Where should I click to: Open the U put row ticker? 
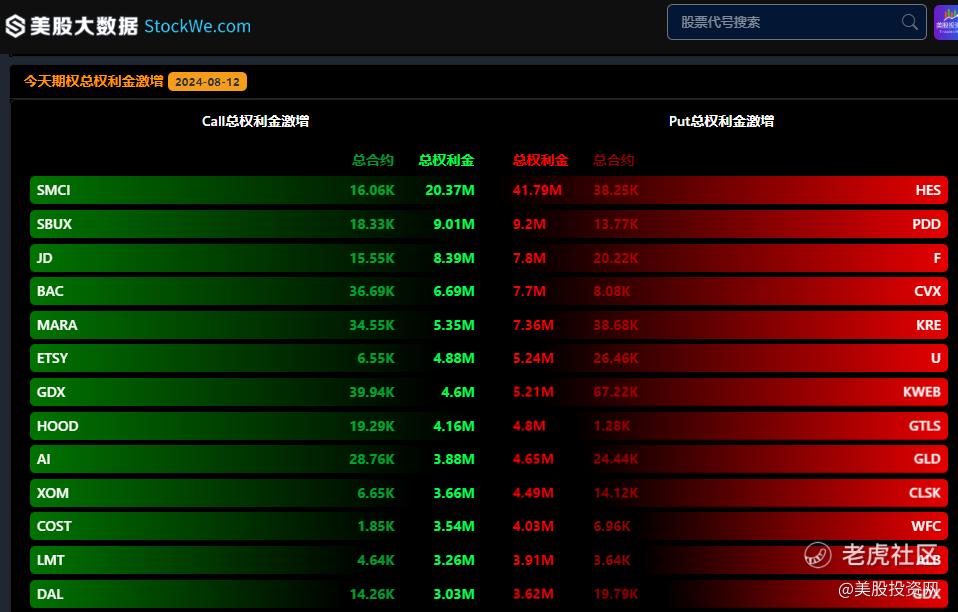tap(935, 359)
